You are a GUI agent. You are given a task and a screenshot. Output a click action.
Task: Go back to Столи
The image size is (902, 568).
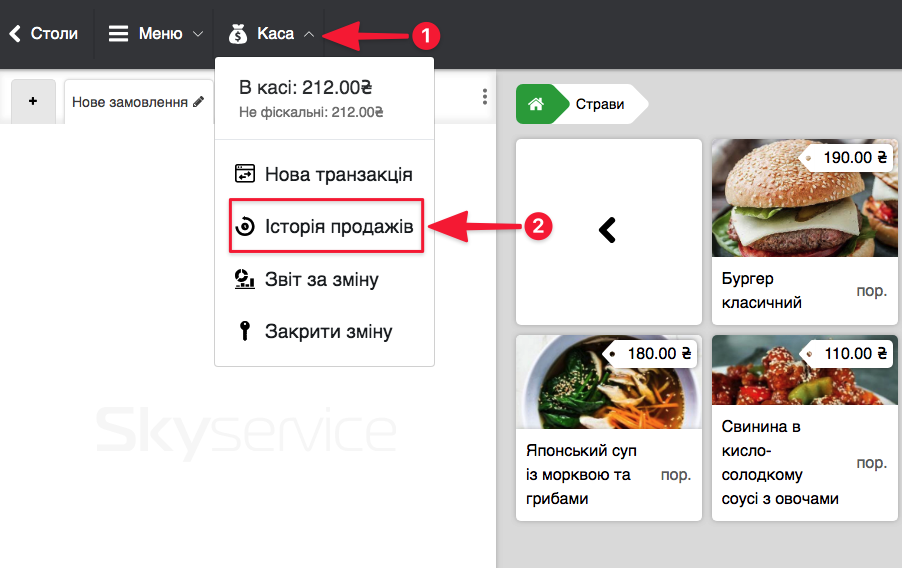pyautogui.click(x=44, y=34)
